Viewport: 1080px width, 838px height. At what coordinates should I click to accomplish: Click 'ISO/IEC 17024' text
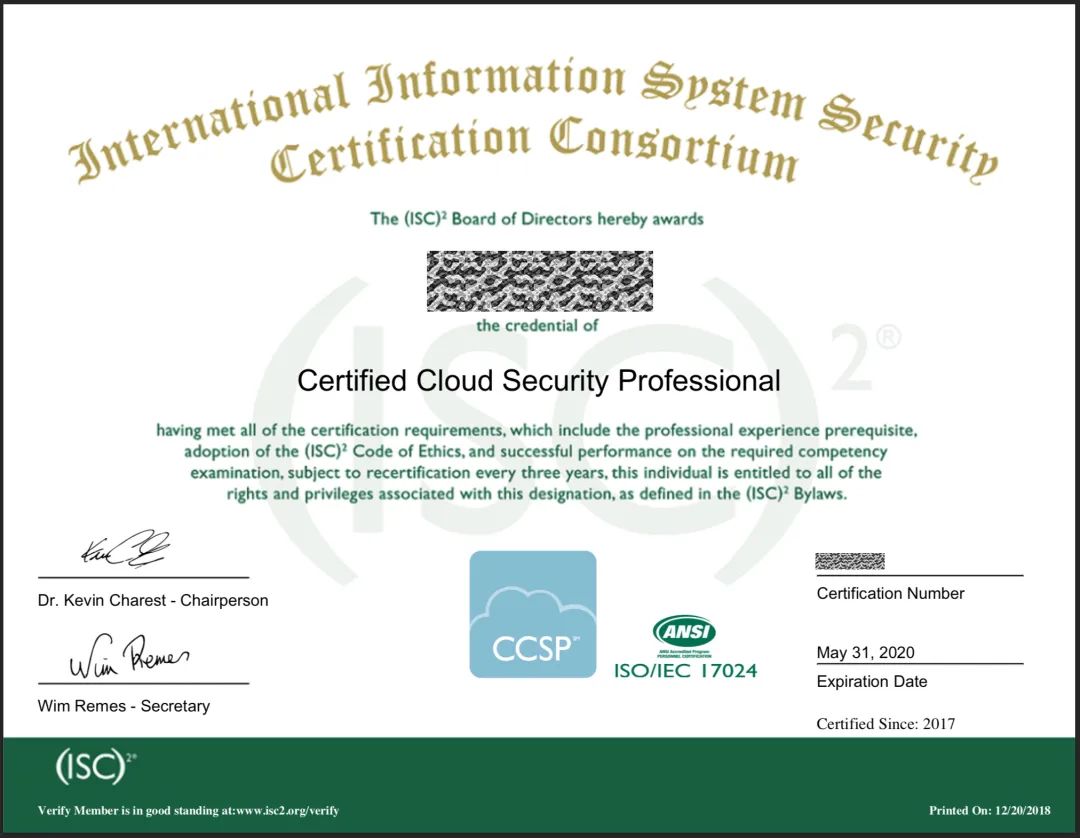tap(685, 671)
